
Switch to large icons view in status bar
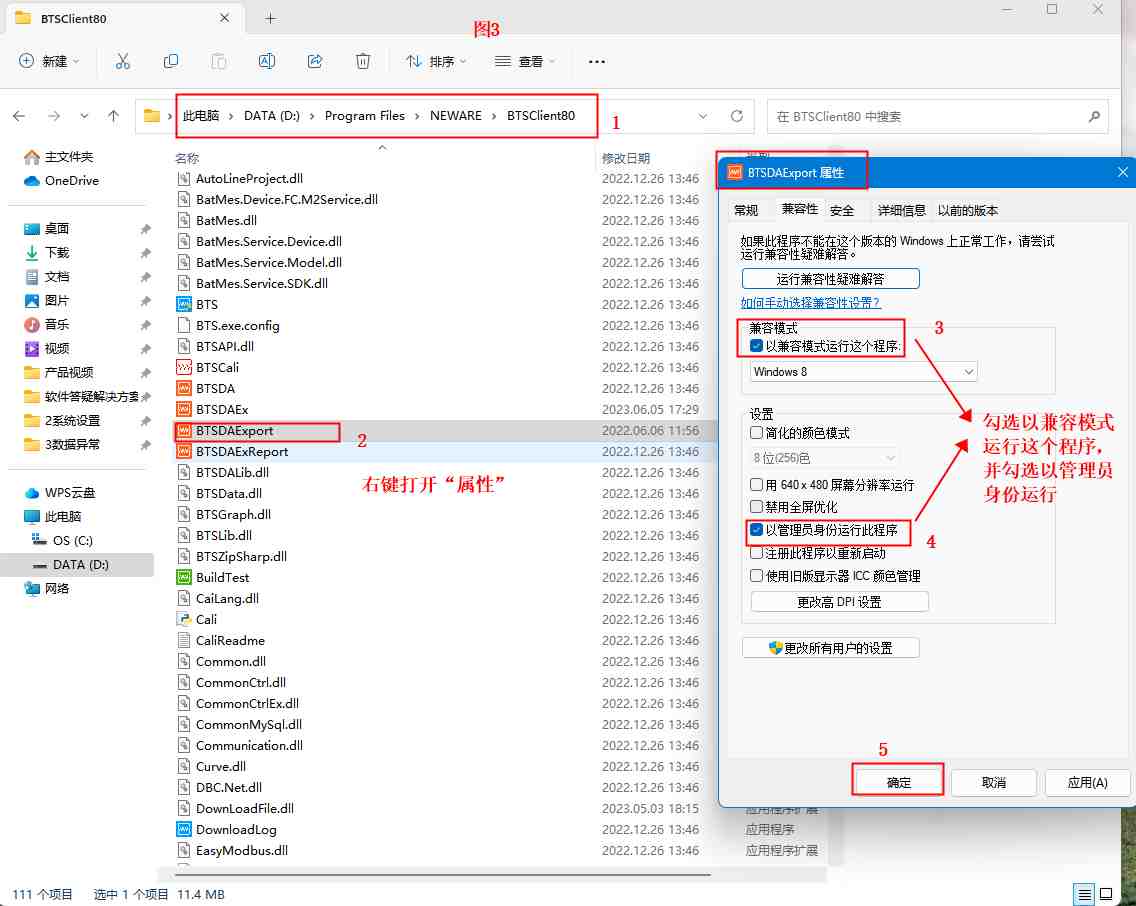[x=1106, y=894]
